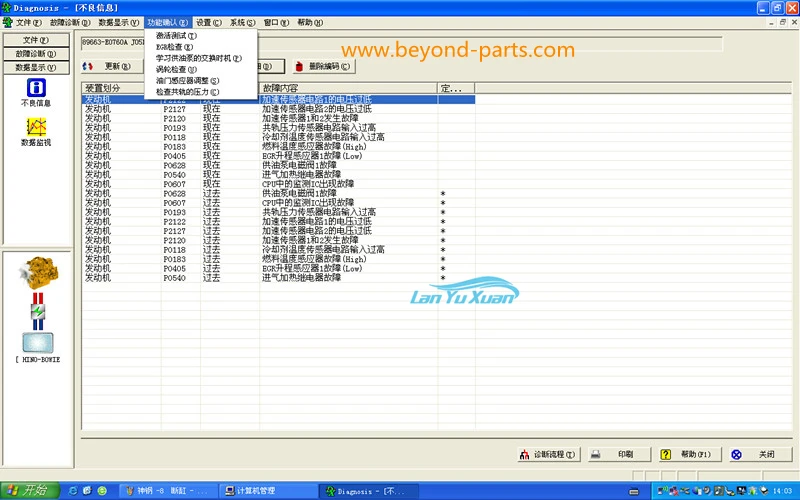The image size is (800, 500).
Task: Close the open 功能确认 menu
Action: (x=168, y=22)
